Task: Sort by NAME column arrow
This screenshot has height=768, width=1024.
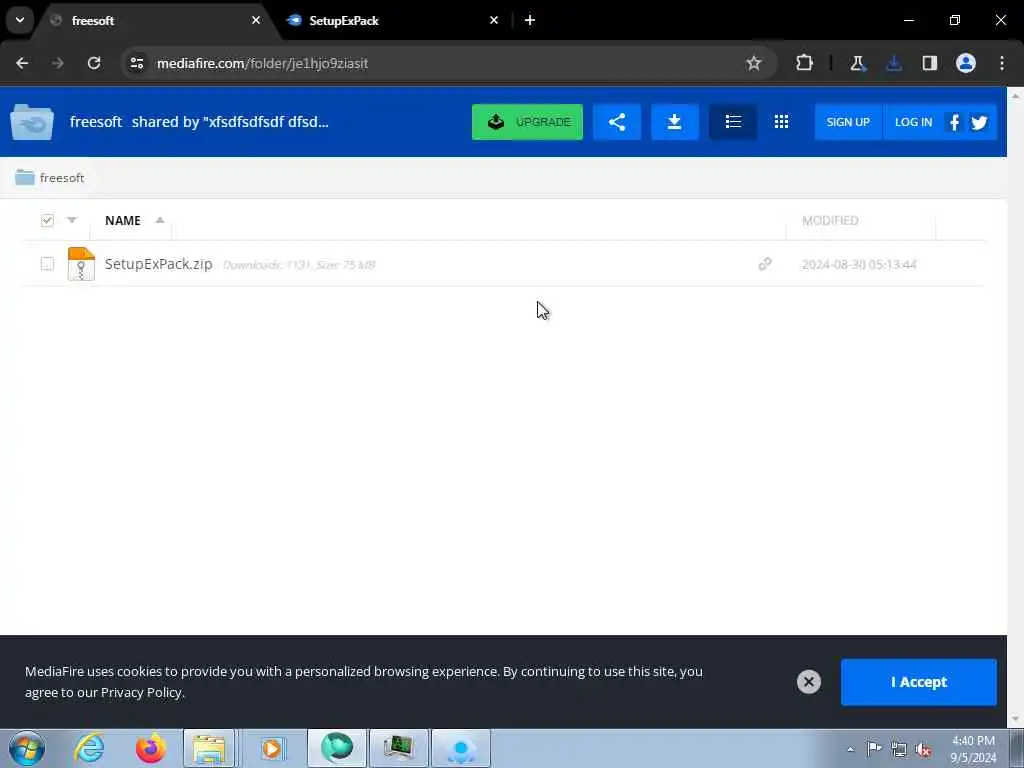Action: 159,220
